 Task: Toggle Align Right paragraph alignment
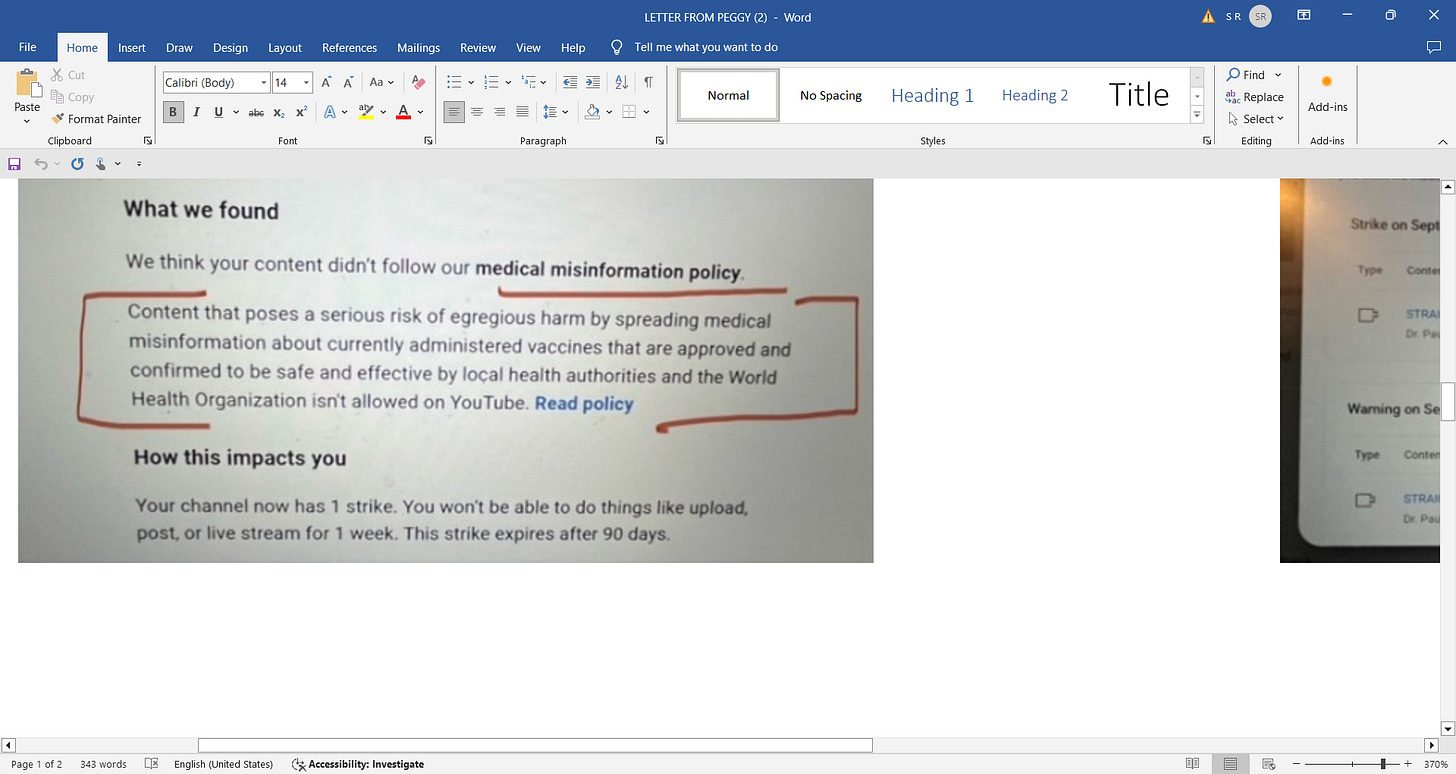point(499,112)
